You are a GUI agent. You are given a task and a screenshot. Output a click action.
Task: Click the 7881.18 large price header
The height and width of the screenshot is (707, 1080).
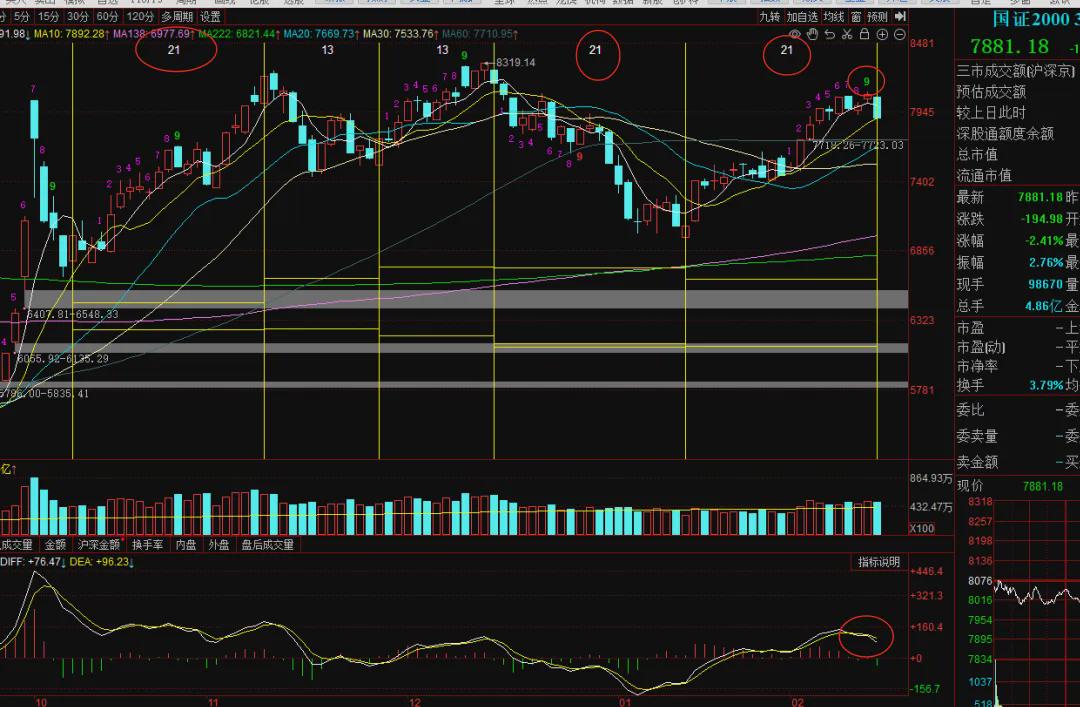[x=1009, y=47]
